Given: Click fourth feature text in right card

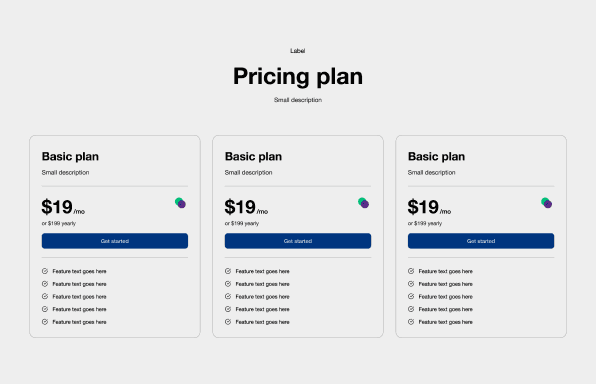Looking at the screenshot, I should pyautogui.click(x=445, y=309).
